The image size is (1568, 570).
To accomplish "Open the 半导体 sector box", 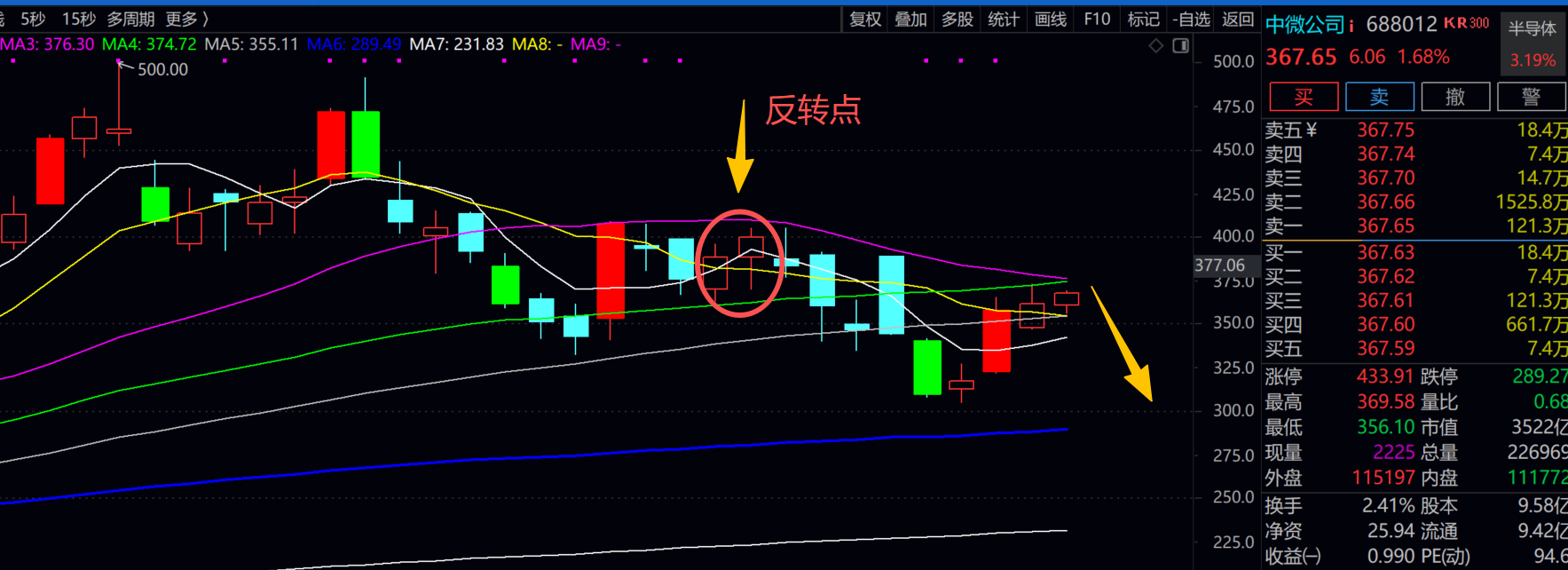I will (1533, 43).
